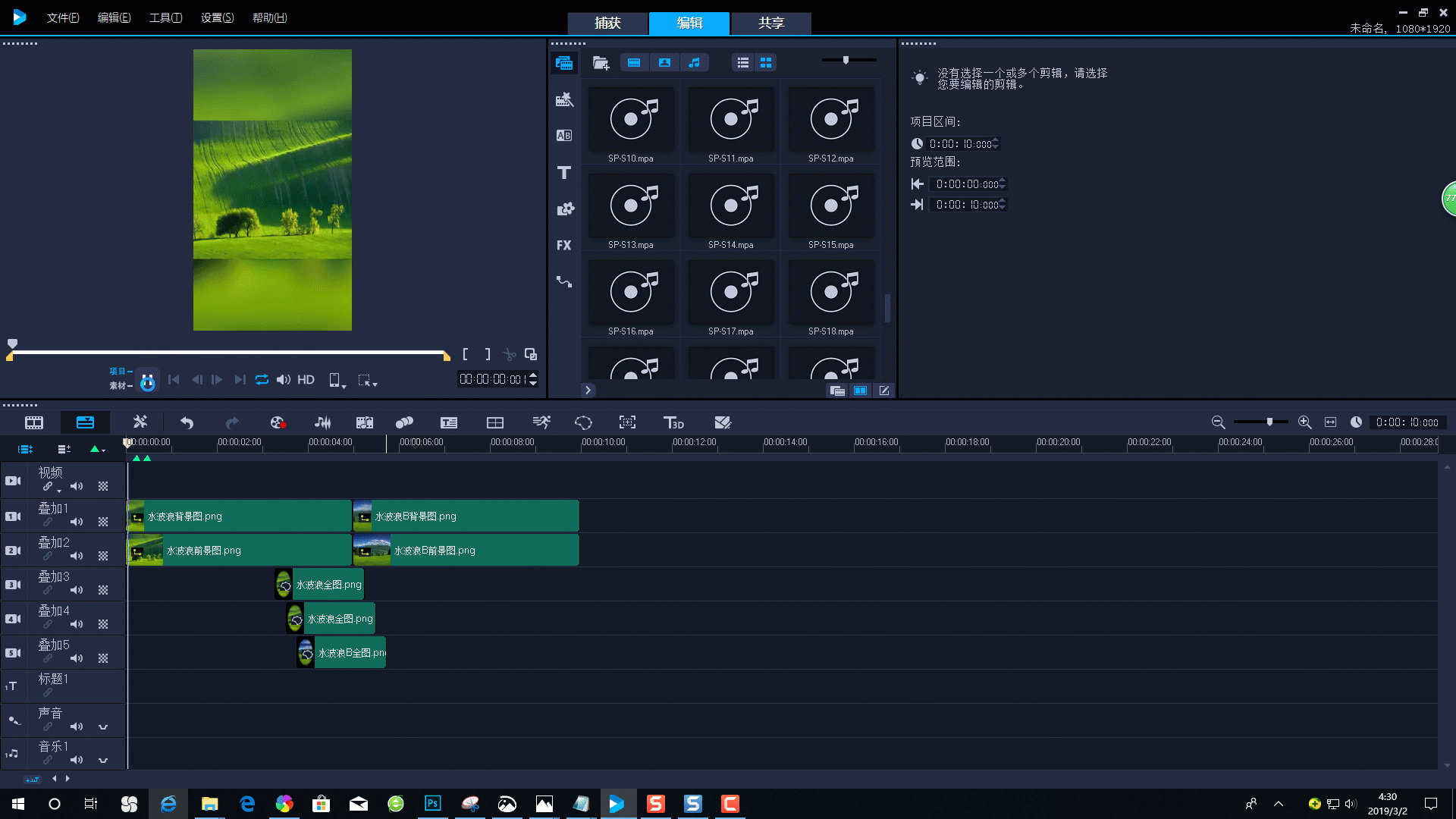This screenshot has width=1456, height=819.
Task: Open the Transition AB library
Action: (x=563, y=136)
